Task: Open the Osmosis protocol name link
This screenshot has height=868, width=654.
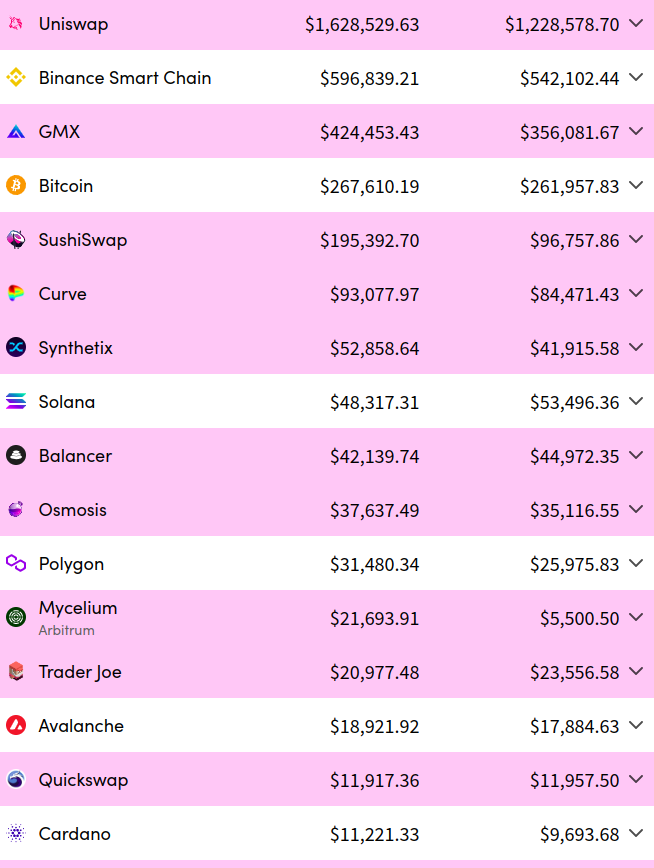Action: point(72,510)
